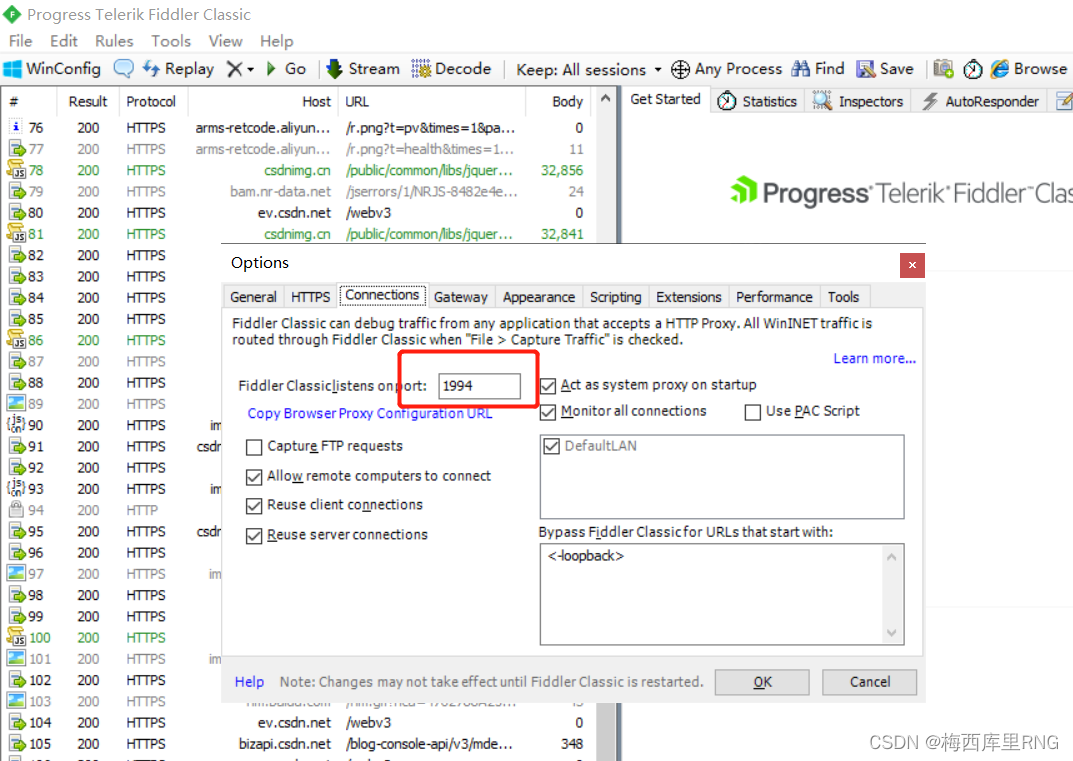Switch to the Get Started tab
This screenshot has width=1073, height=761.
(665, 99)
